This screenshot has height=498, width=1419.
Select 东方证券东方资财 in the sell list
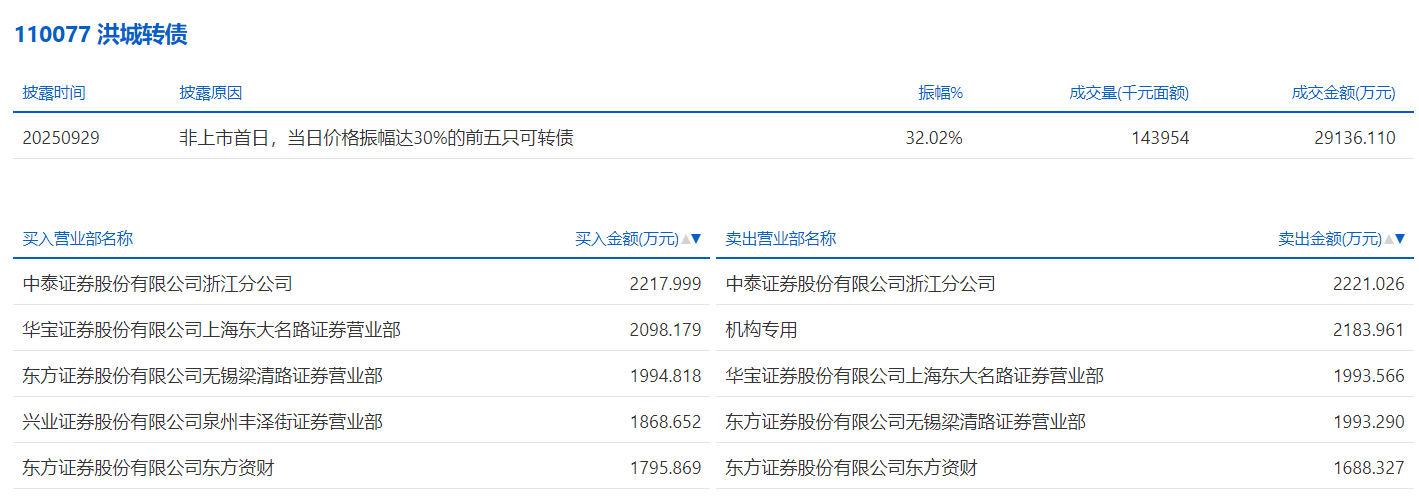click(852, 468)
